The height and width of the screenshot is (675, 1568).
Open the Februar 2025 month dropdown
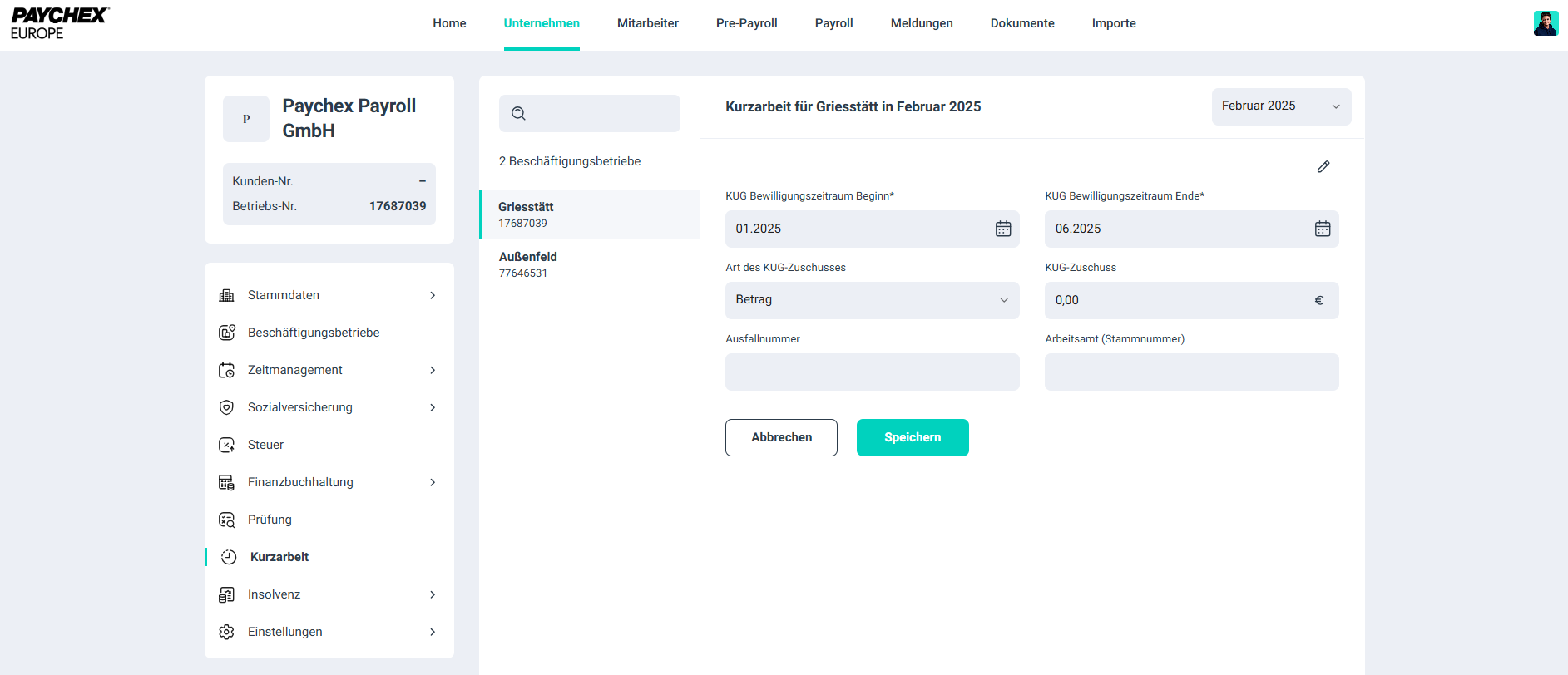[1281, 106]
